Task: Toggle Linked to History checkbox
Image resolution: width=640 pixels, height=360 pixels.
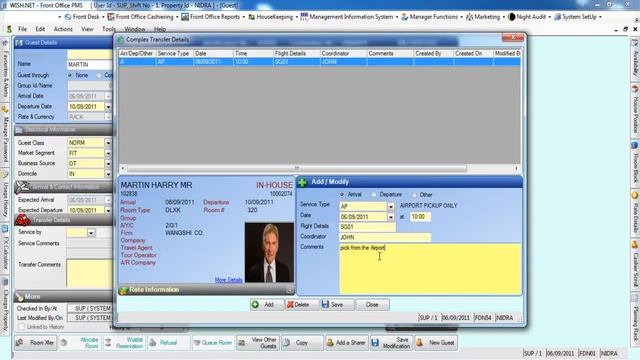Action: pos(22,327)
